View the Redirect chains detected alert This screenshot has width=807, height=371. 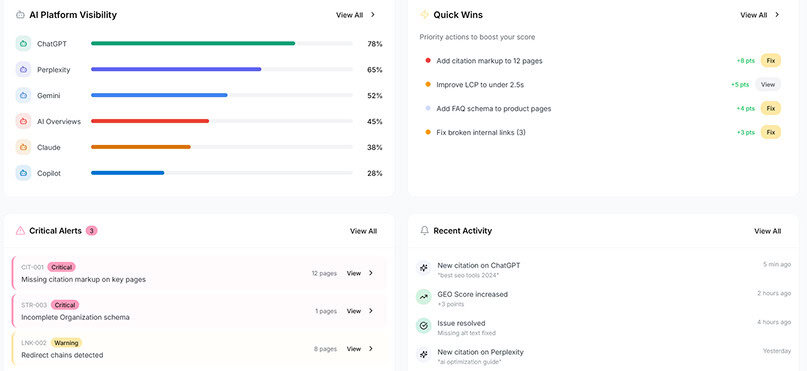click(354, 348)
